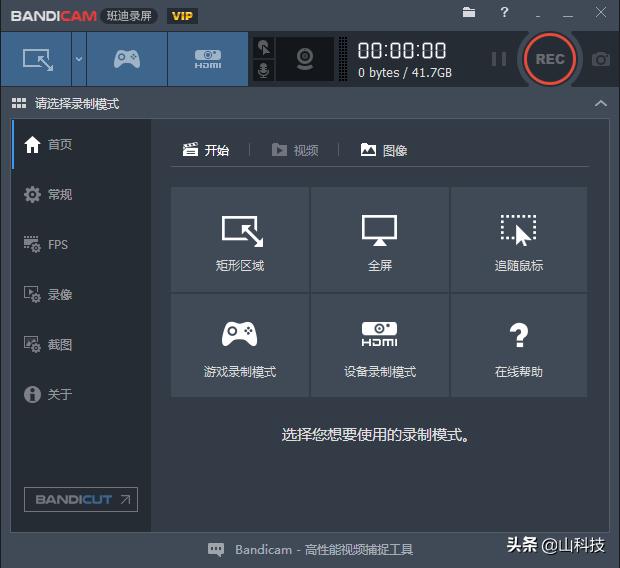This screenshot has height=568, width=620.
Task: Click the 0 bytes / 41.7GB storage text
Action: pos(405,73)
